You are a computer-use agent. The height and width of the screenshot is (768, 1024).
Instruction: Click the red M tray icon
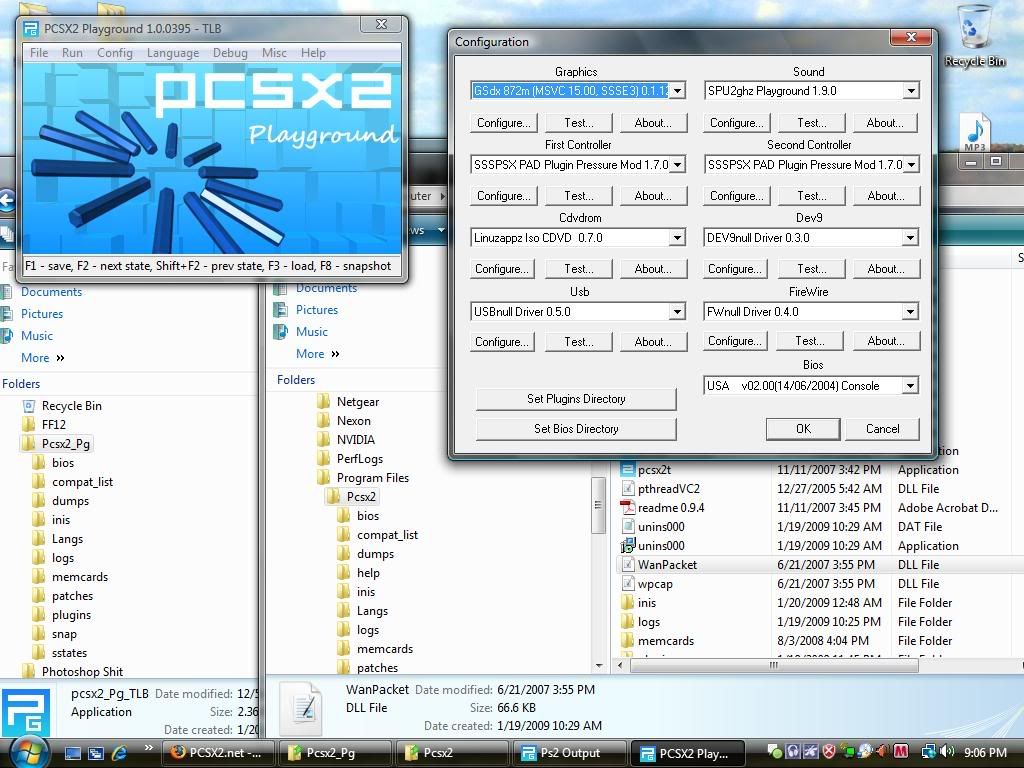pos(901,752)
